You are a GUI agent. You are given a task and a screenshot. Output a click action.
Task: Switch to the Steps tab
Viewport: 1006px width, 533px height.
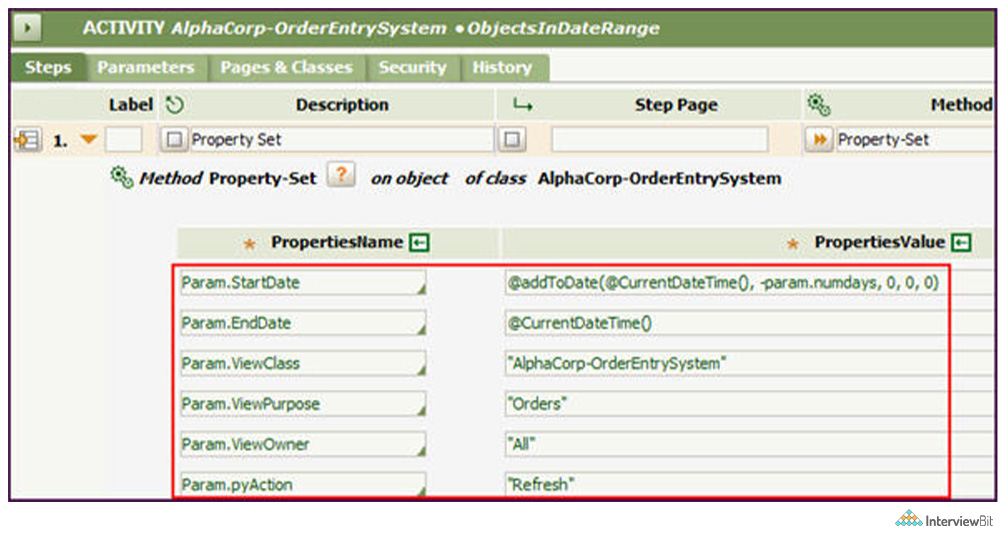pos(48,67)
